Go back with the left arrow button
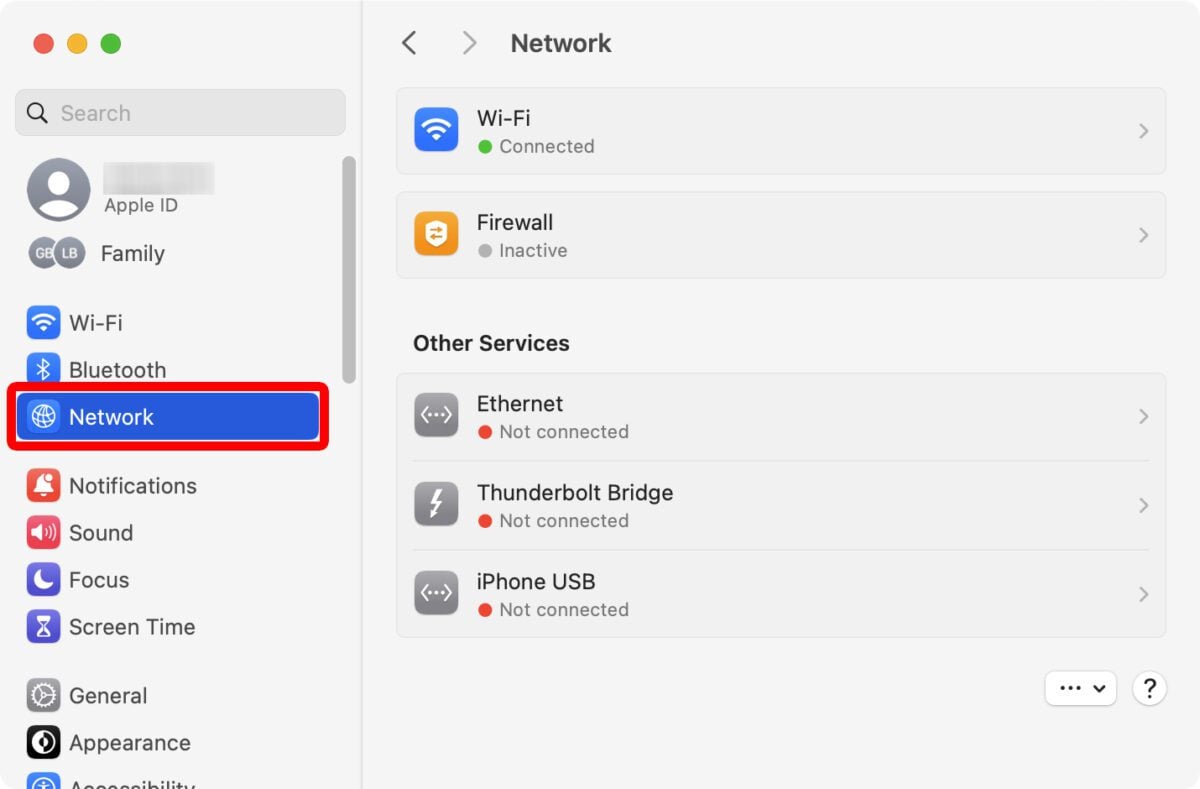The height and width of the screenshot is (789, 1200). (x=409, y=43)
